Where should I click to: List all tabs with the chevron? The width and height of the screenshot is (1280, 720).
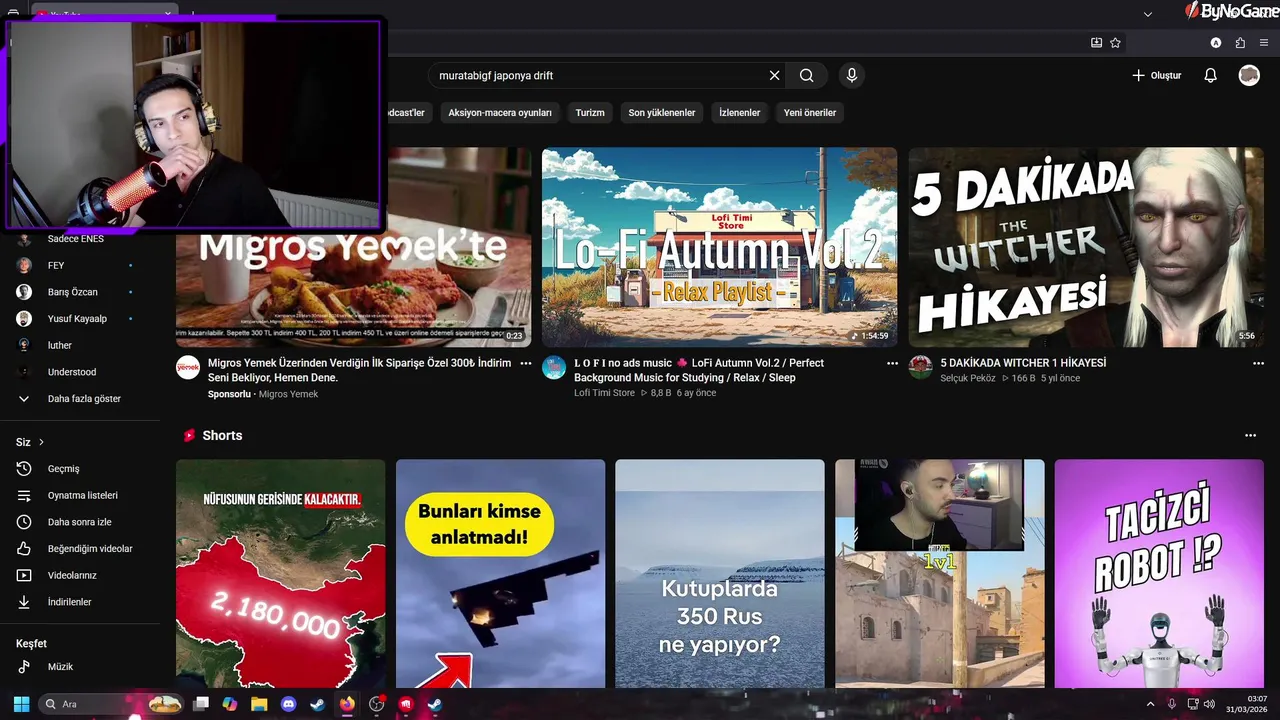(x=1148, y=14)
